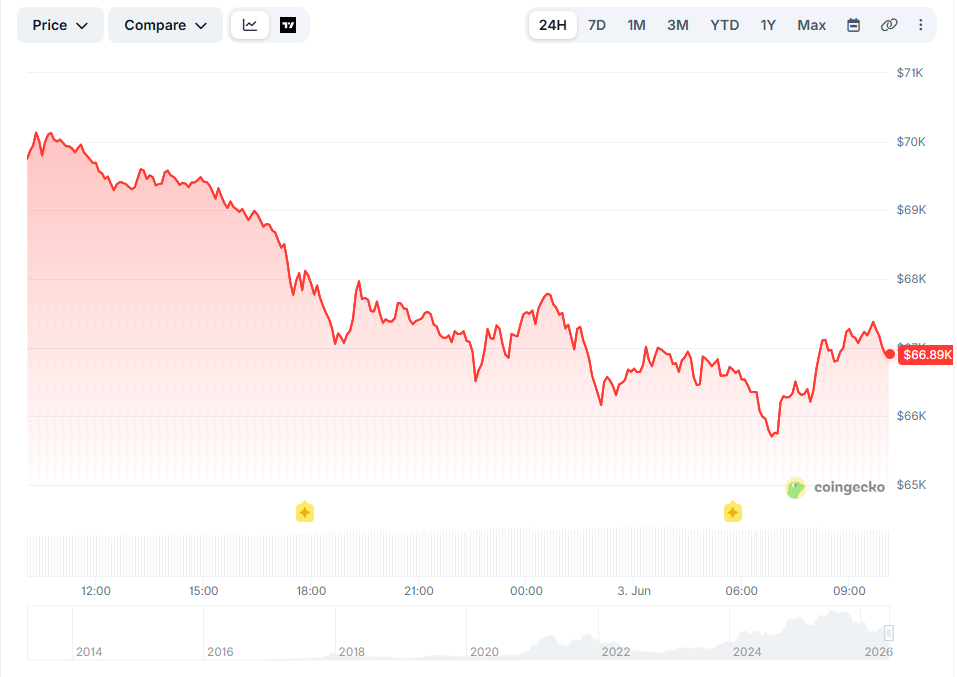Click yellow news marker near 18:00
The width and height of the screenshot is (957, 677).
click(x=305, y=512)
